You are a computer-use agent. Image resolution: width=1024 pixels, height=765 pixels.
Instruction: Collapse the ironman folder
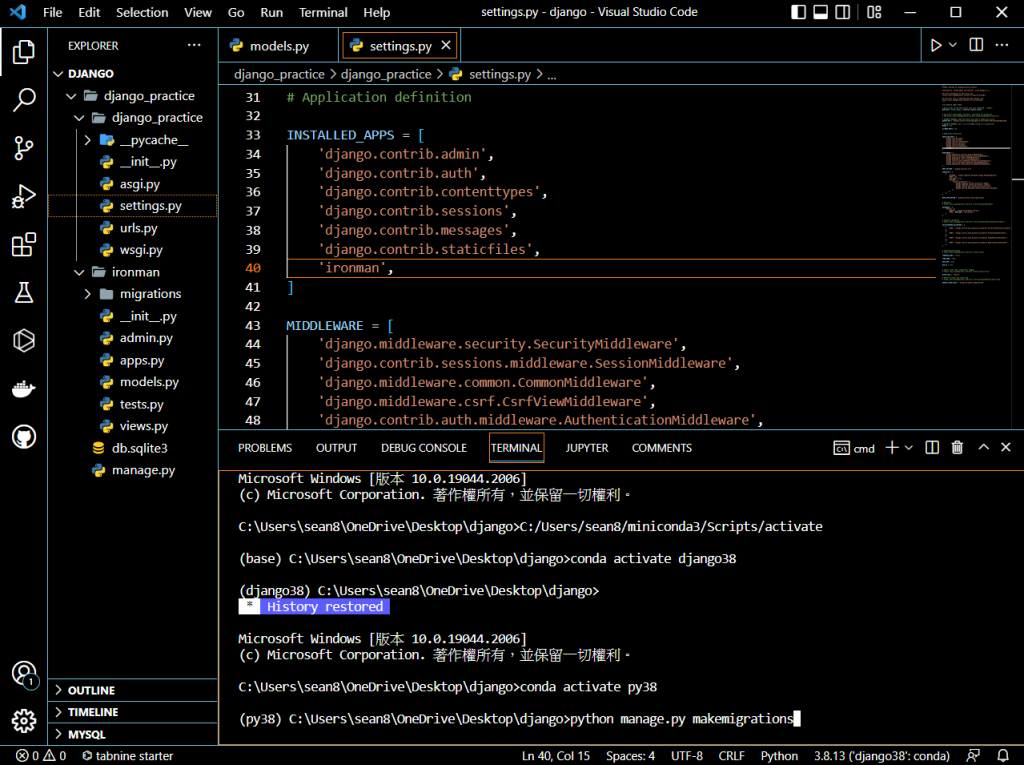coord(79,272)
